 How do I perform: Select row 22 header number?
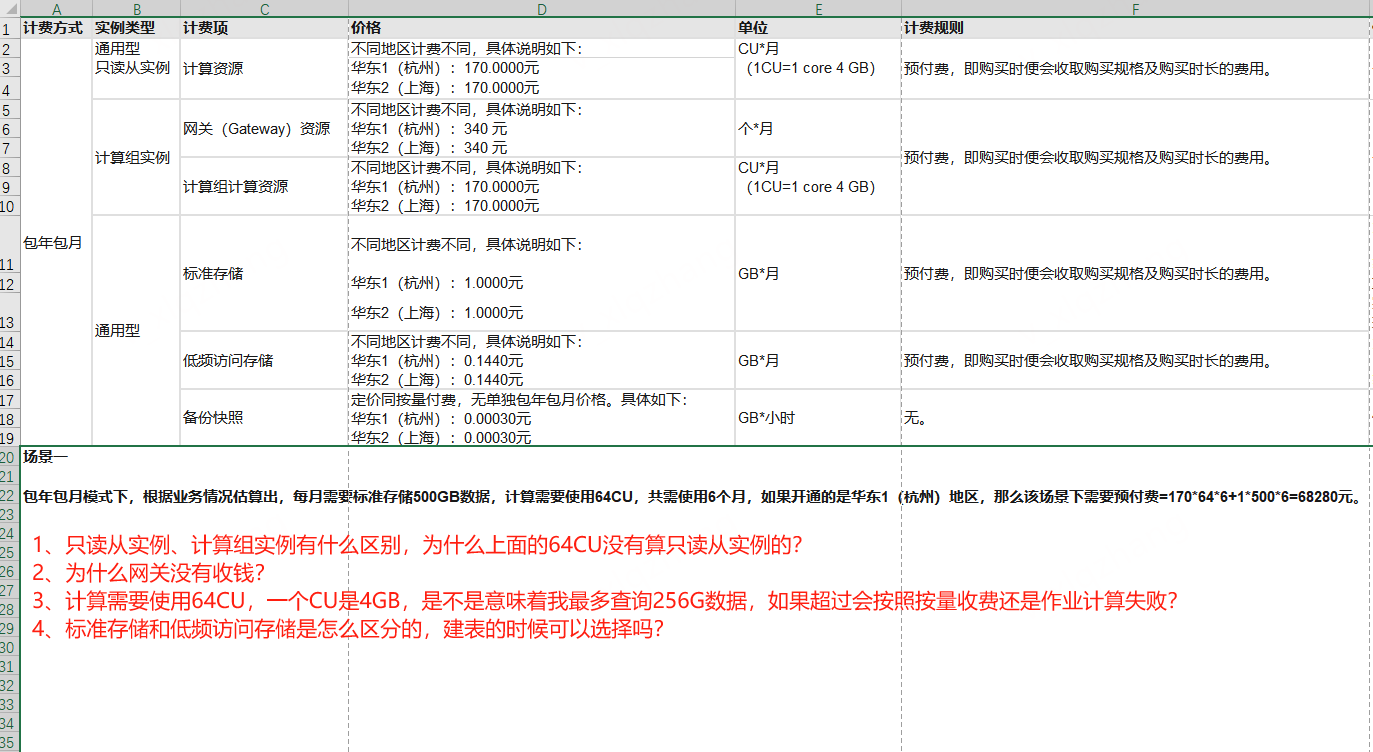10,496
